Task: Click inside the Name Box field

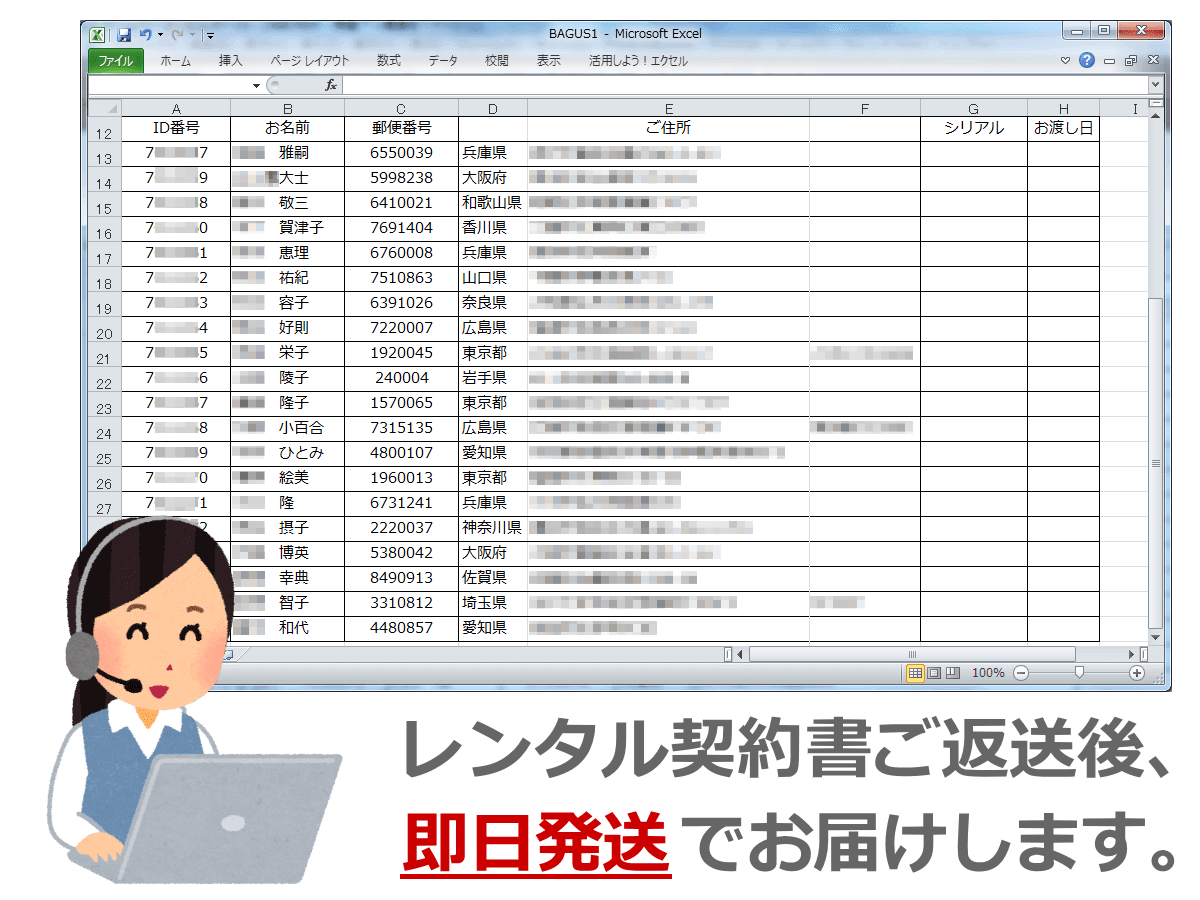Action: point(169,86)
